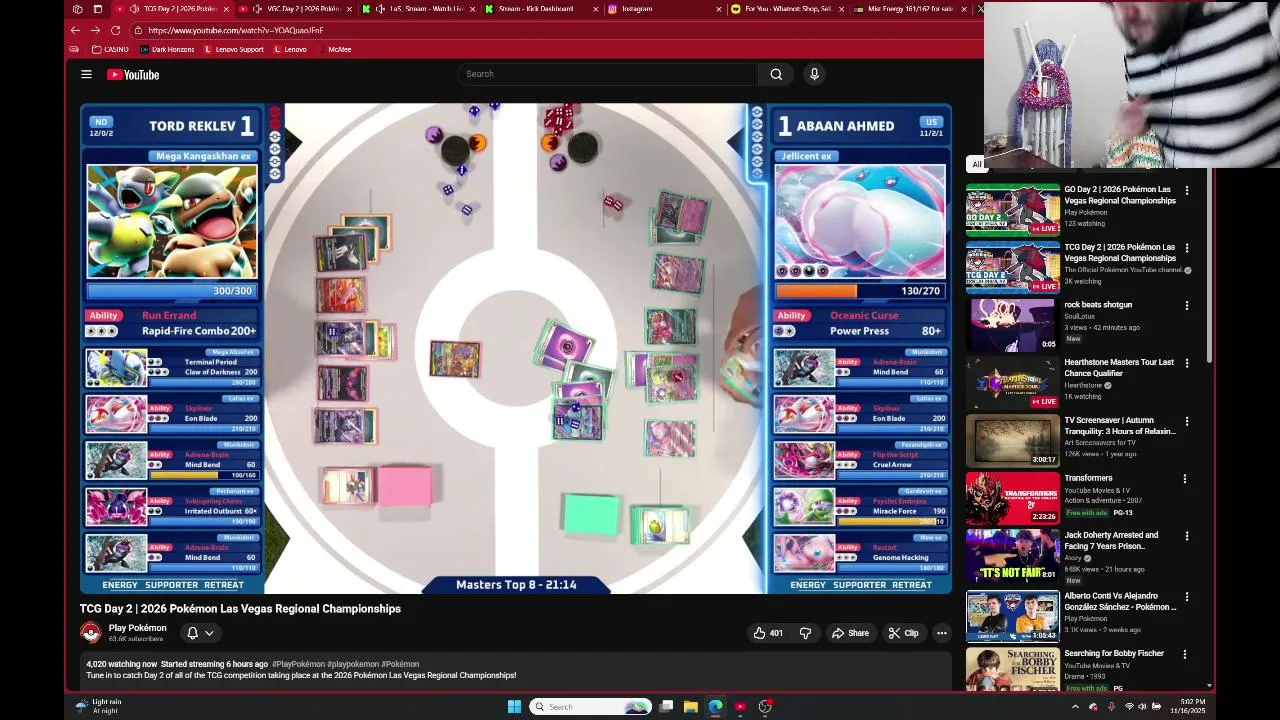This screenshot has width=1280, height=720.
Task: Open TV Screensaver Autumn Tranquility thumbnail
Action: (1012, 440)
